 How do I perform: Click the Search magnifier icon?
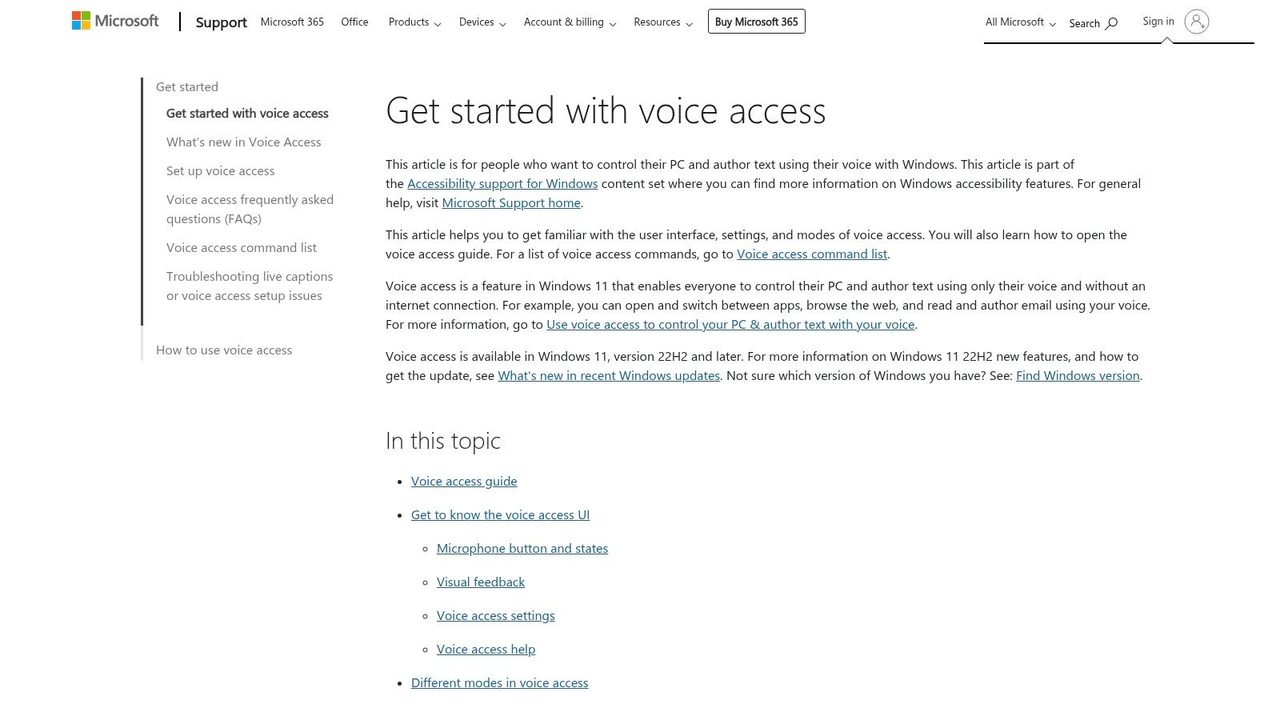(x=1111, y=23)
